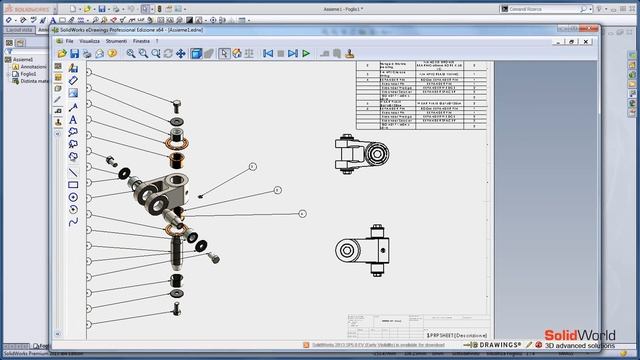
Task: Select the Text with Leader tool
Action: pyautogui.click(x=73, y=107)
